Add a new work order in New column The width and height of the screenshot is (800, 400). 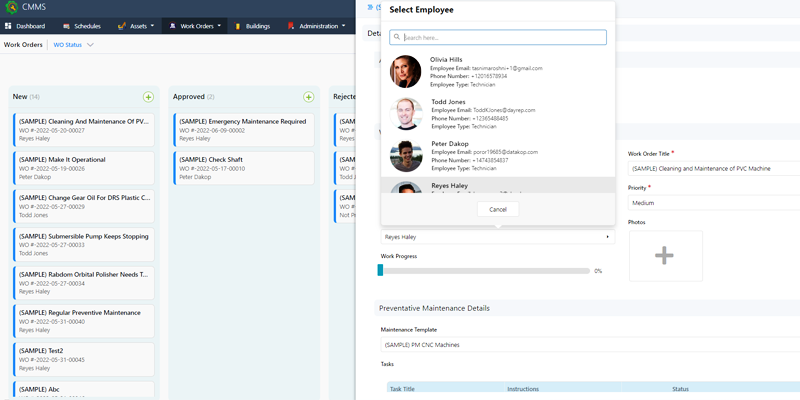coord(148,97)
